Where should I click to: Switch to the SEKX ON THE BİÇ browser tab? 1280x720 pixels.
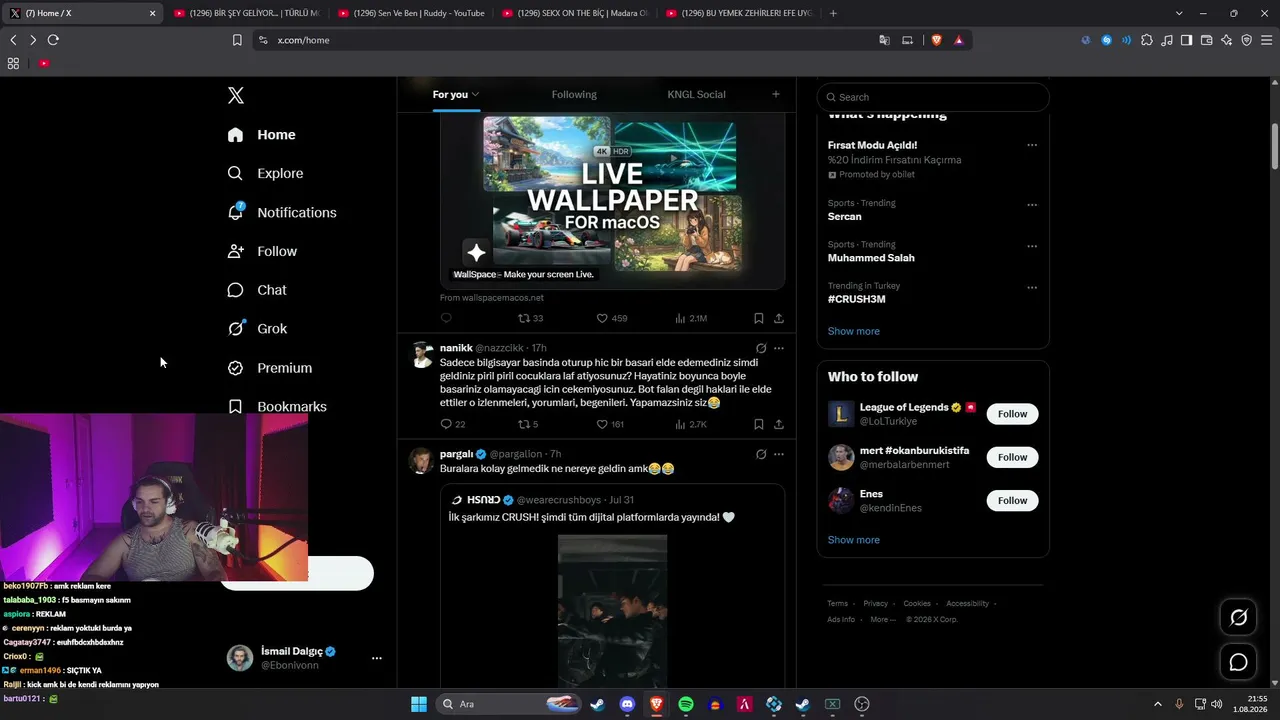575,13
